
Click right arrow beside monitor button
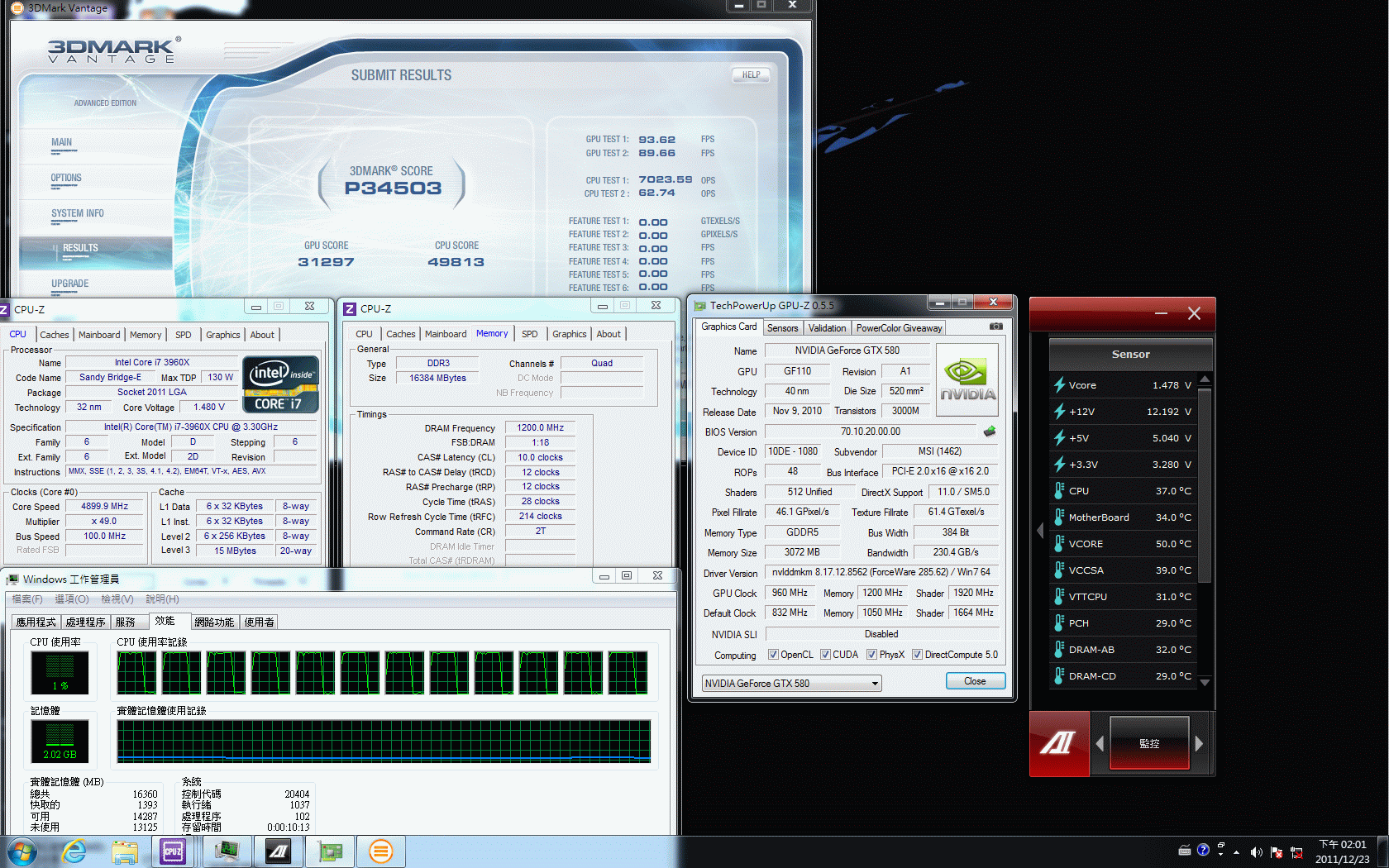[1199, 743]
